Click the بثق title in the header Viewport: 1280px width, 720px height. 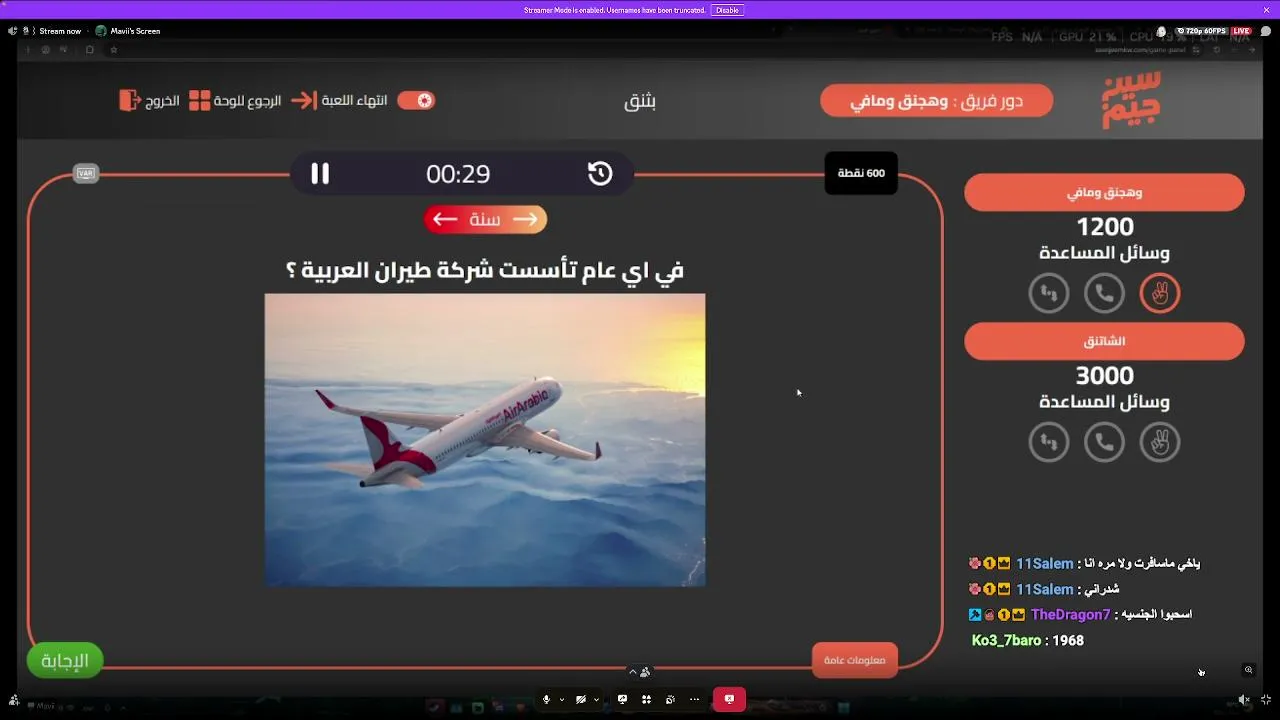640,101
